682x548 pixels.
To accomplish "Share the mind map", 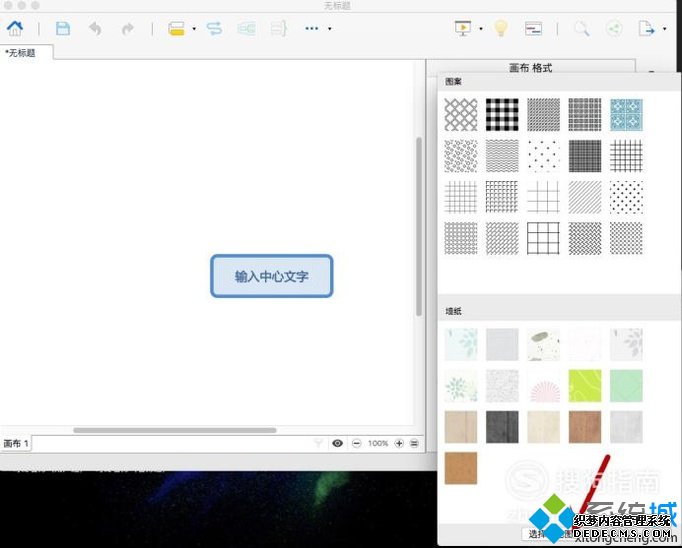I will (614, 29).
